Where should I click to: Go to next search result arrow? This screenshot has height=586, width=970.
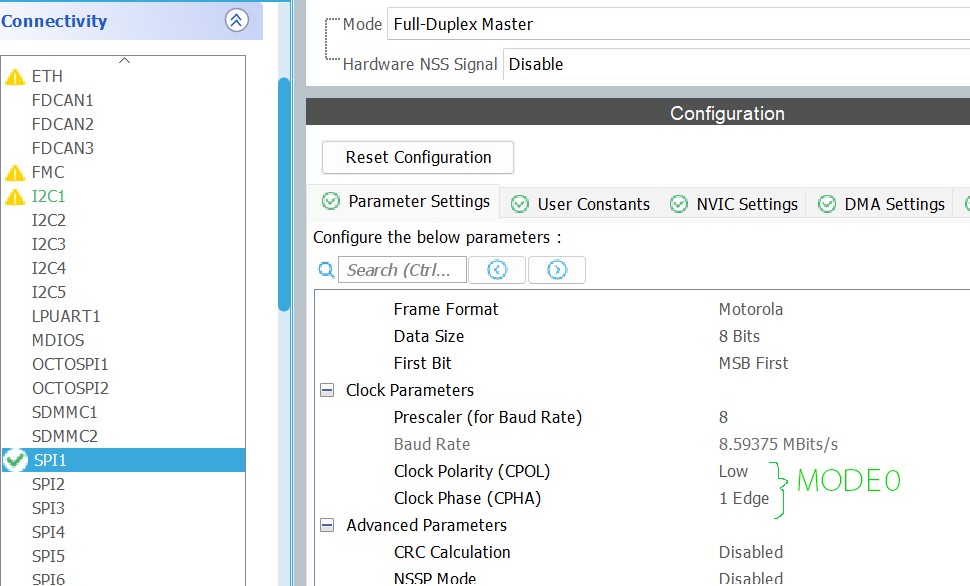pos(557,270)
